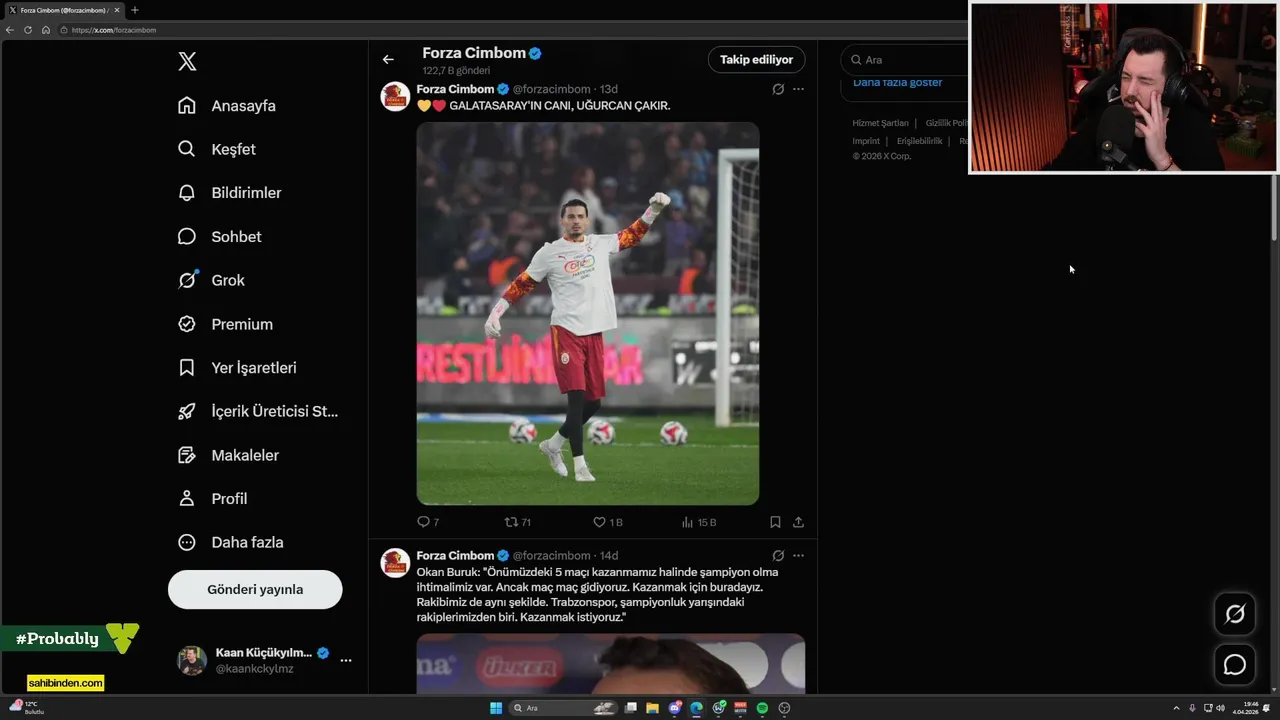Image resolution: width=1280 pixels, height=720 pixels.
Task: Click browser home button
Action: [x=46, y=30]
